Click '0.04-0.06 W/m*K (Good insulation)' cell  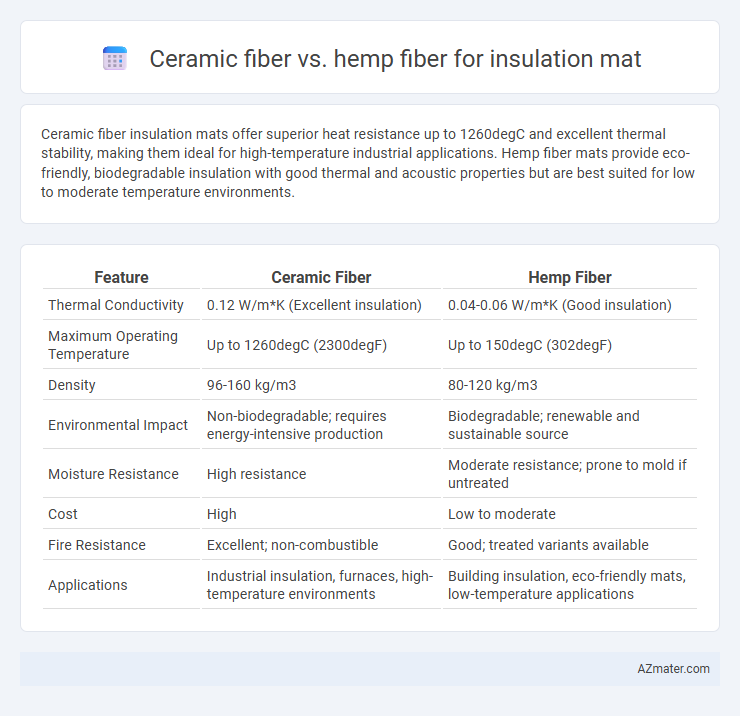pyautogui.click(x=559, y=305)
